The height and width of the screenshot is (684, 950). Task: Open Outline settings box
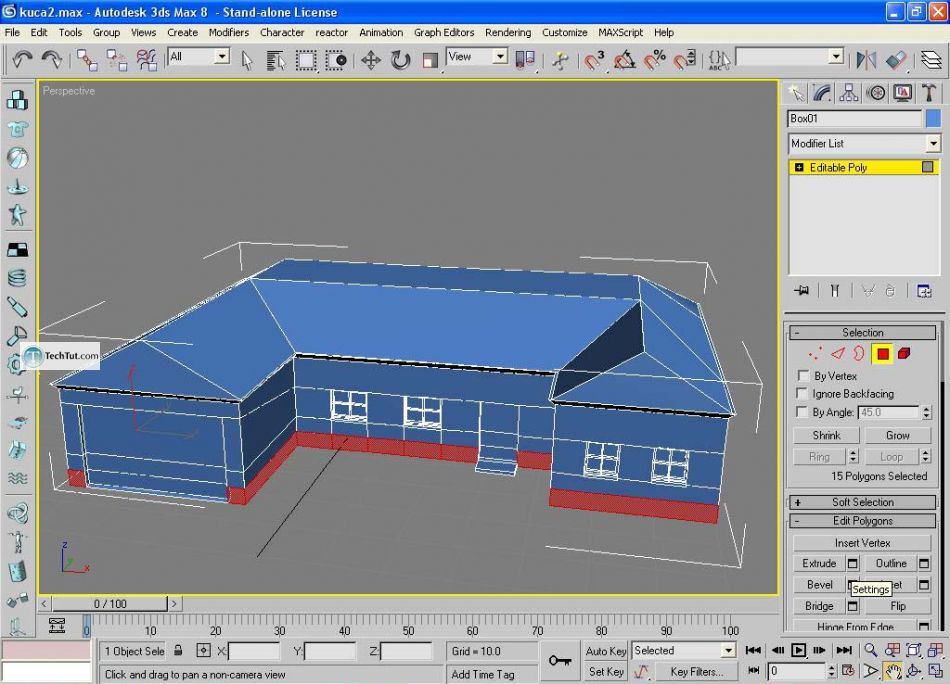[x=923, y=563]
